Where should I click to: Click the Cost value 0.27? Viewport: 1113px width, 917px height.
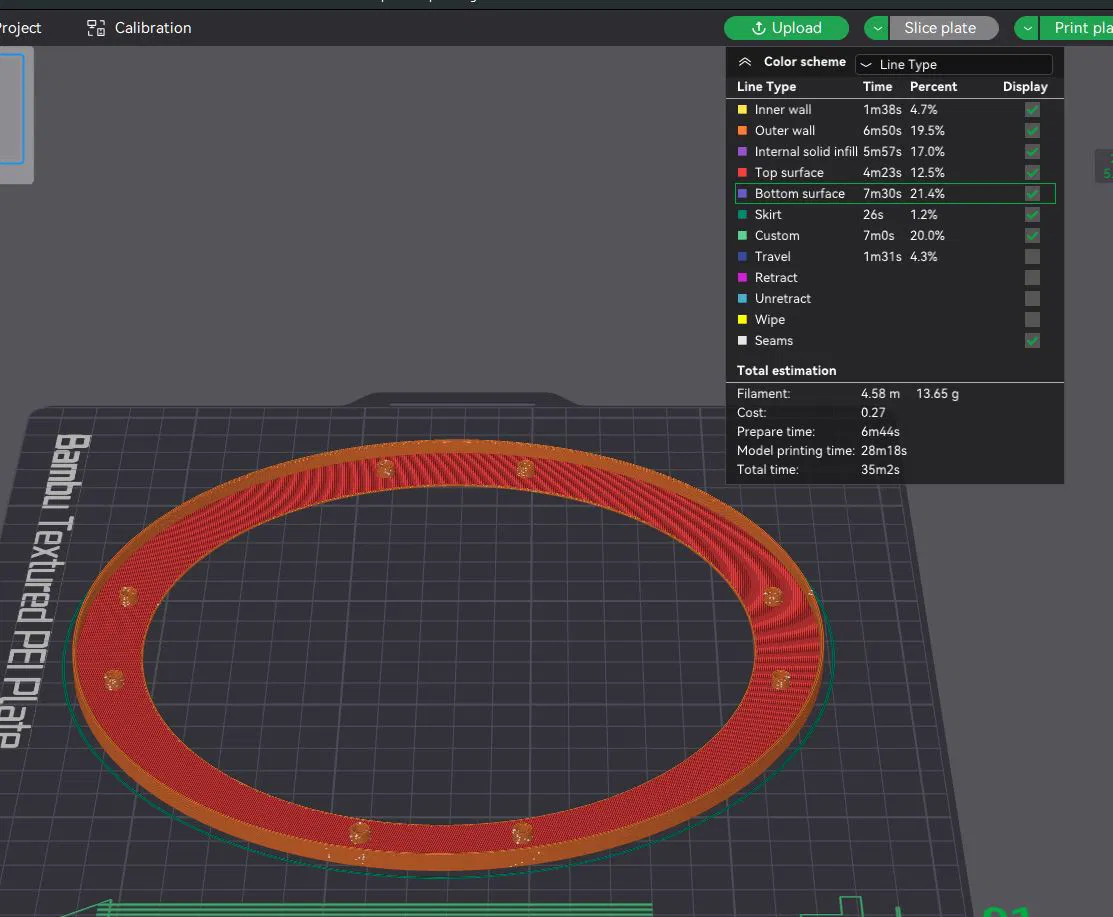tap(873, 412)
